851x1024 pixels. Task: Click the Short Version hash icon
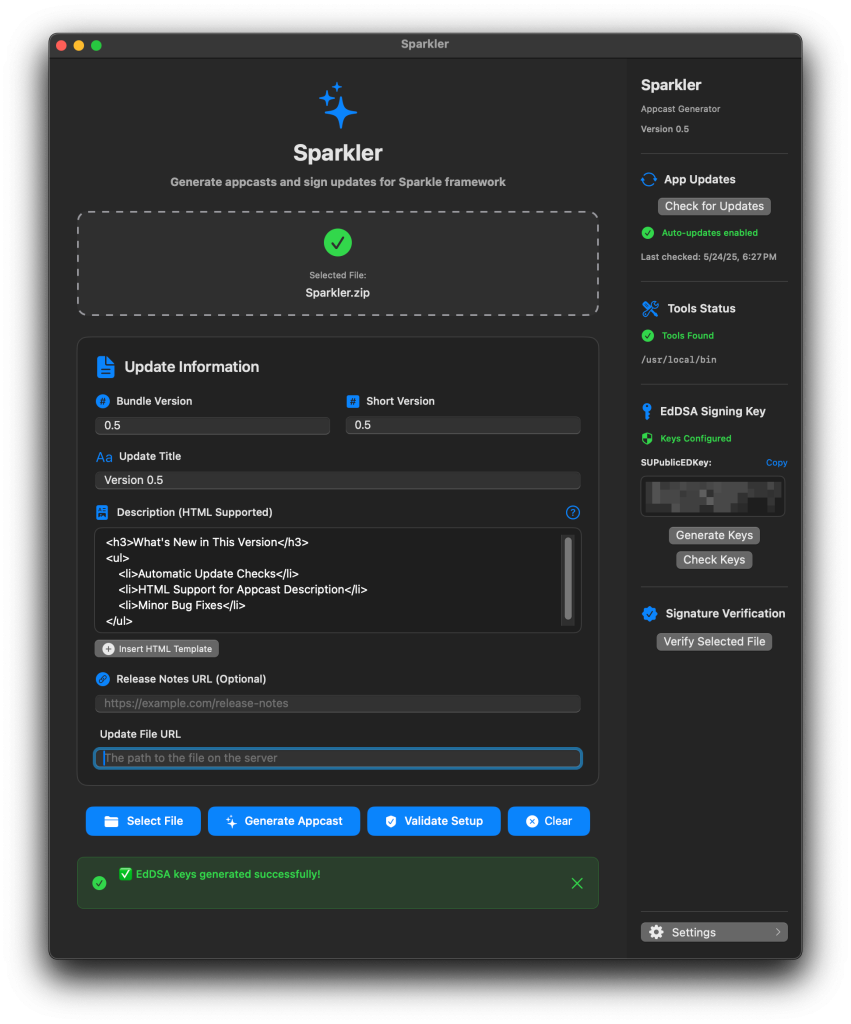point(353,401)
